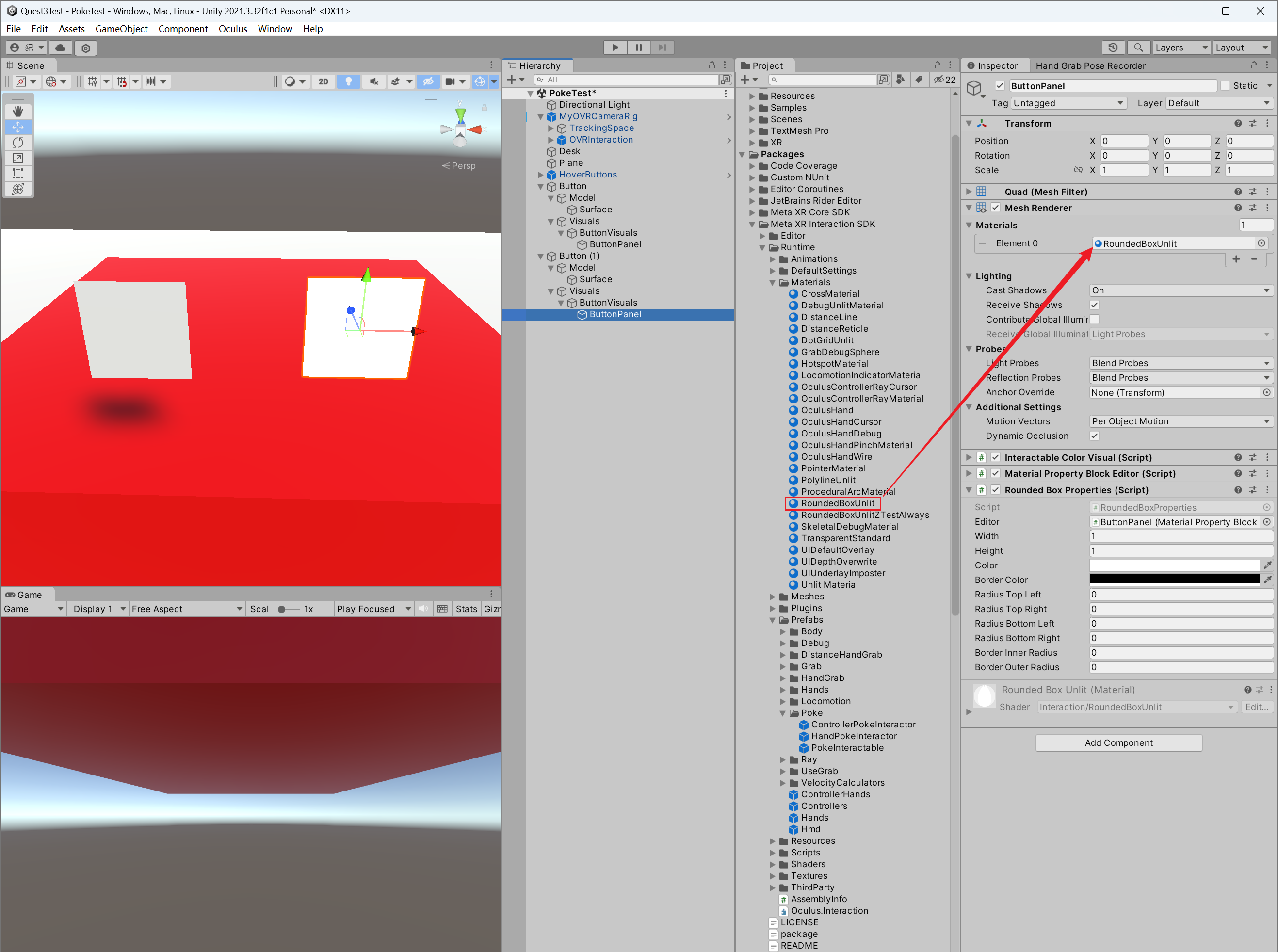Click Add Component button
This screenshot has width=1278, height=952.
(x=1118, y=743)
